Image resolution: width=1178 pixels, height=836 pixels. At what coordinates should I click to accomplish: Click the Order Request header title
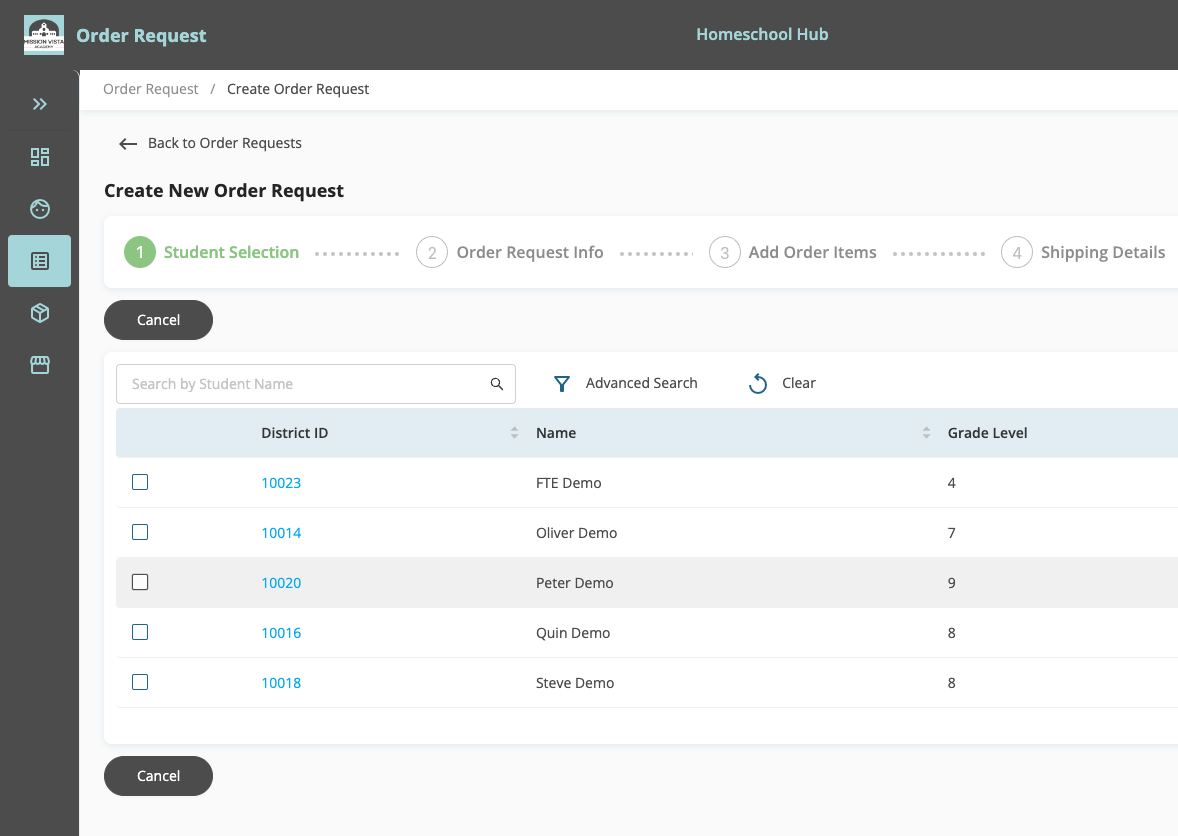141,35
